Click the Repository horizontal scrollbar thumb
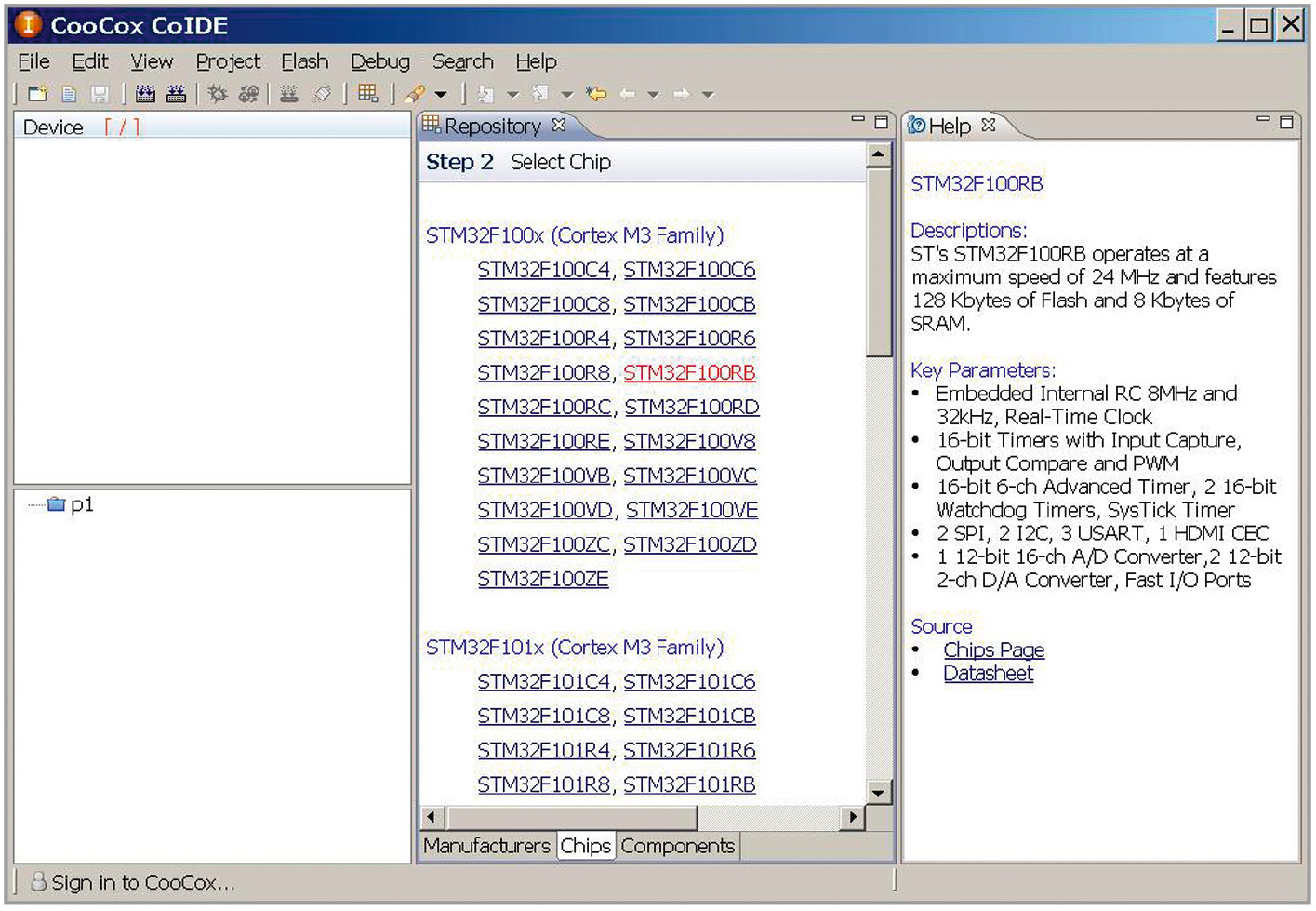 pyautogui.click(x=571, y=818)
